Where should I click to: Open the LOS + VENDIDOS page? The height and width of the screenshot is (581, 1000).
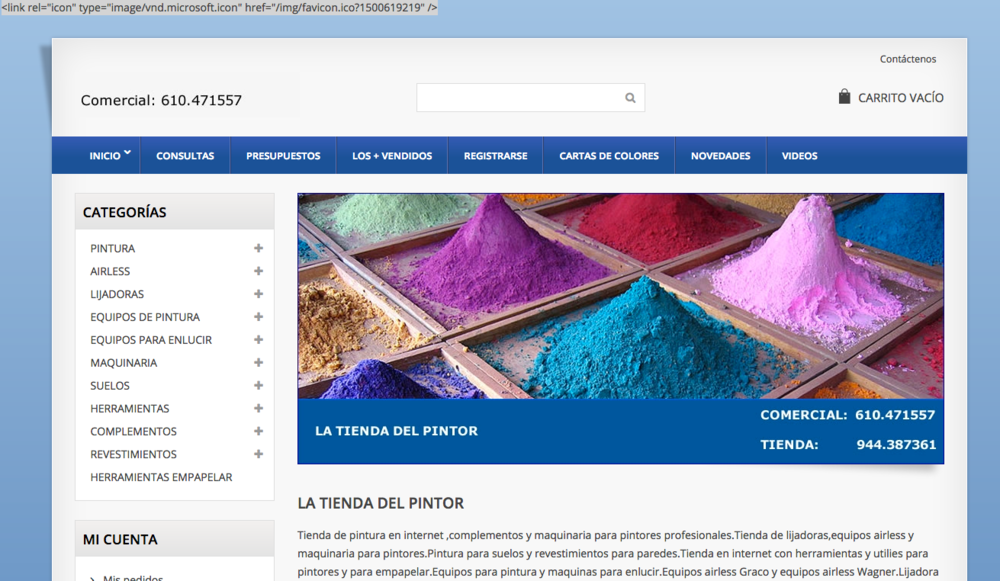[x=391, y=155]
